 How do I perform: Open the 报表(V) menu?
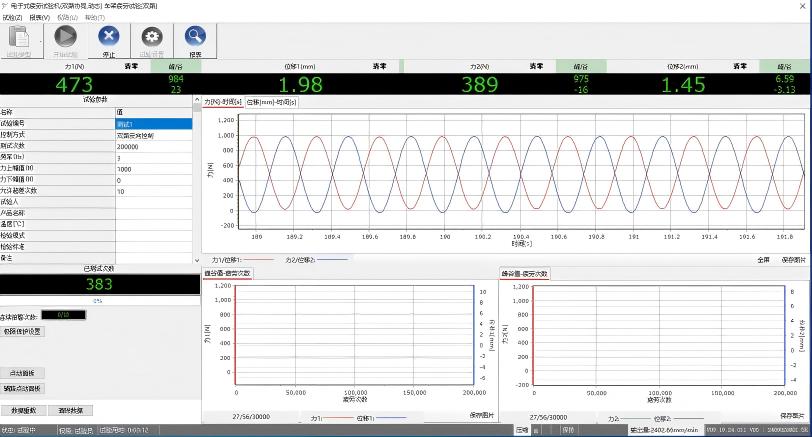(x=40, y=17)
